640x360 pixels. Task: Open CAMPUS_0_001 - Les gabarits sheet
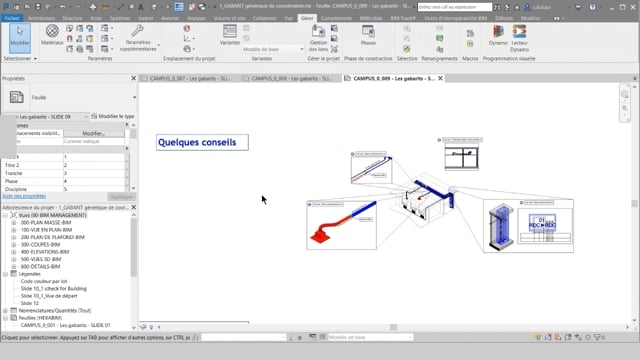tap(65, 325)
